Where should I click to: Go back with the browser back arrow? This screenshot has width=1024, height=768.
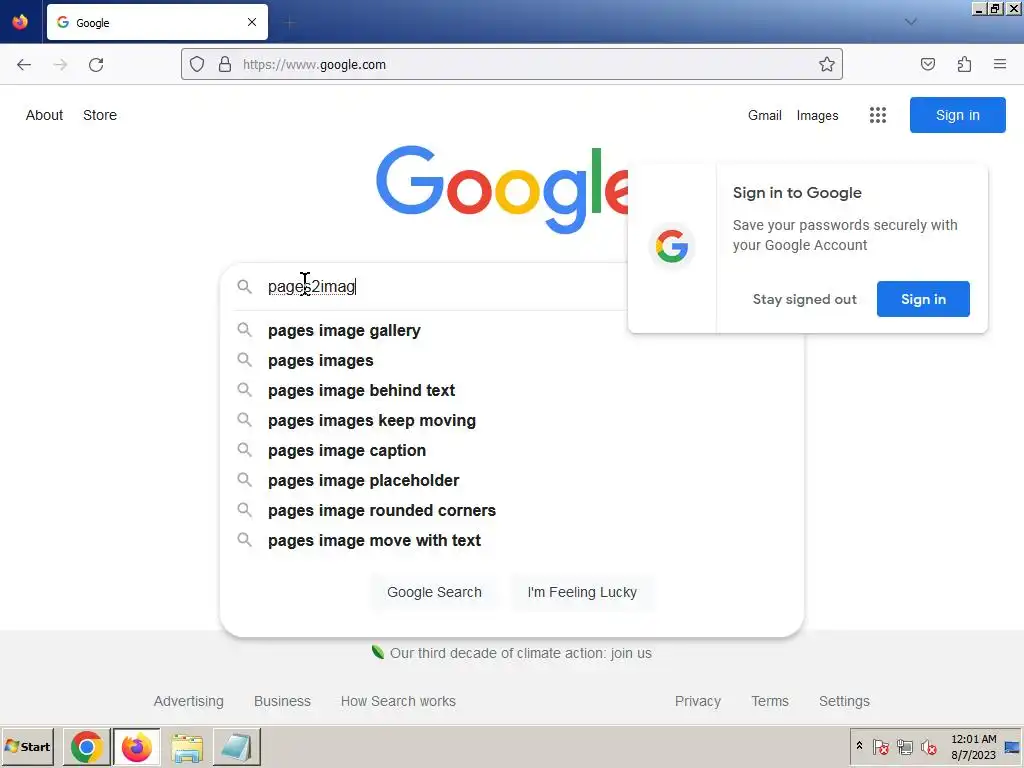point(24,65)
